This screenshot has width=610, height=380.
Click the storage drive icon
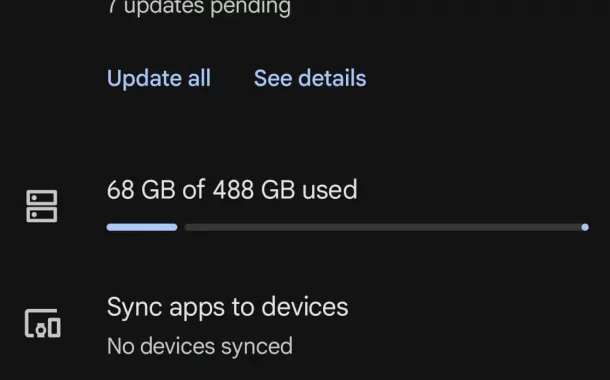click(x=42, y=206)
